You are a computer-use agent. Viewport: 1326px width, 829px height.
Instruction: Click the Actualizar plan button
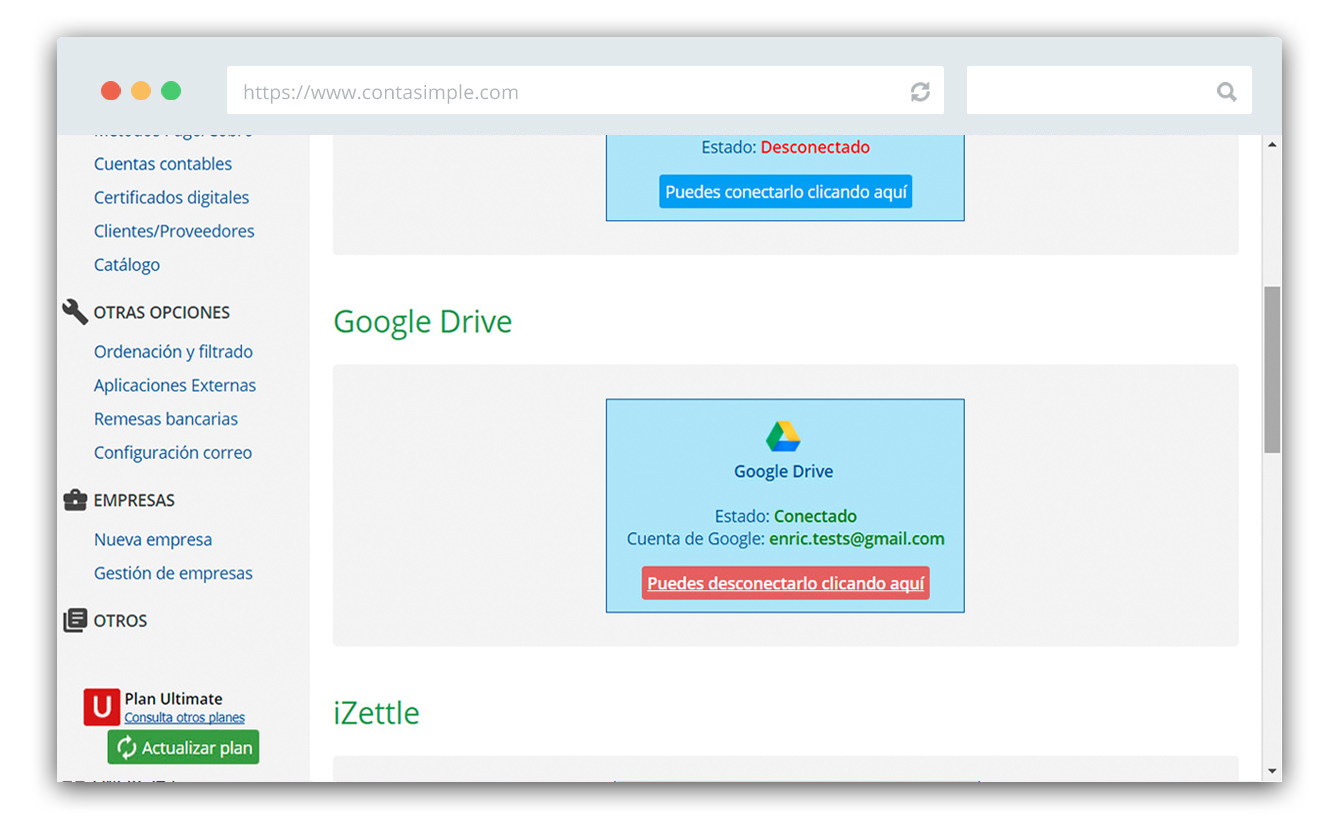click(x=183, y=747)
